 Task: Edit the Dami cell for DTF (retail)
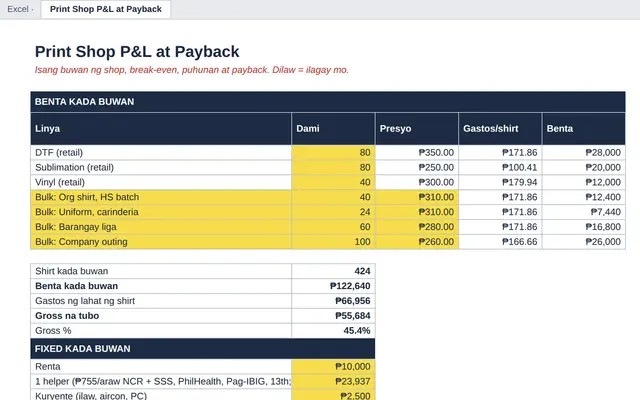tap(333, 153)
